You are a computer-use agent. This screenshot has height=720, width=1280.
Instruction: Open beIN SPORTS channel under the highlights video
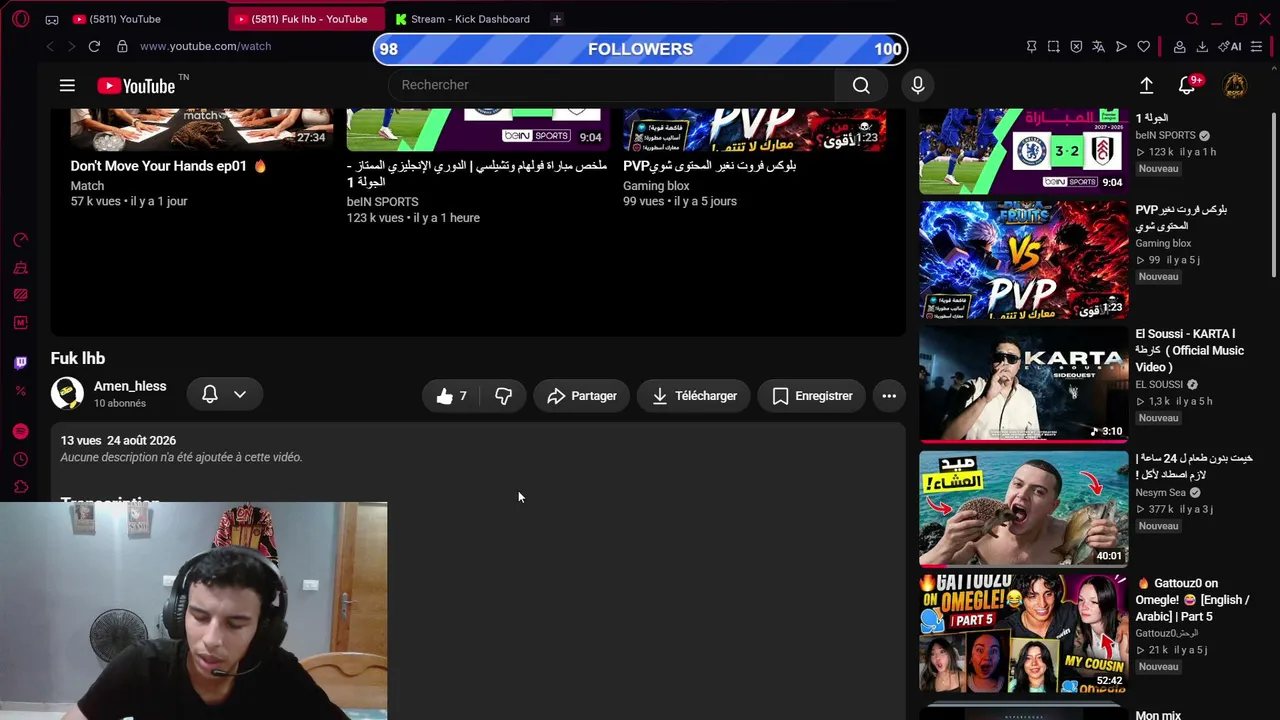pyautogui.click(x=382, y=201)
